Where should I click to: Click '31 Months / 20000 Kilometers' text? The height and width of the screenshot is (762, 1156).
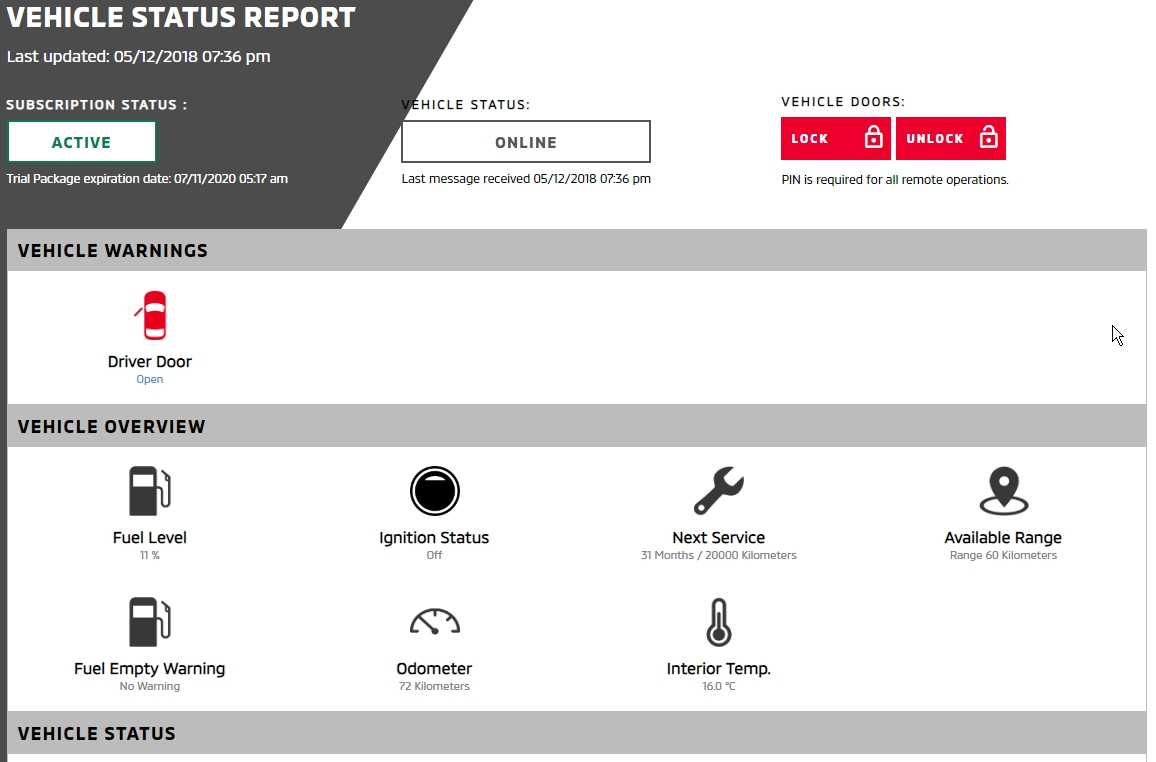click(x=719, y=555)
